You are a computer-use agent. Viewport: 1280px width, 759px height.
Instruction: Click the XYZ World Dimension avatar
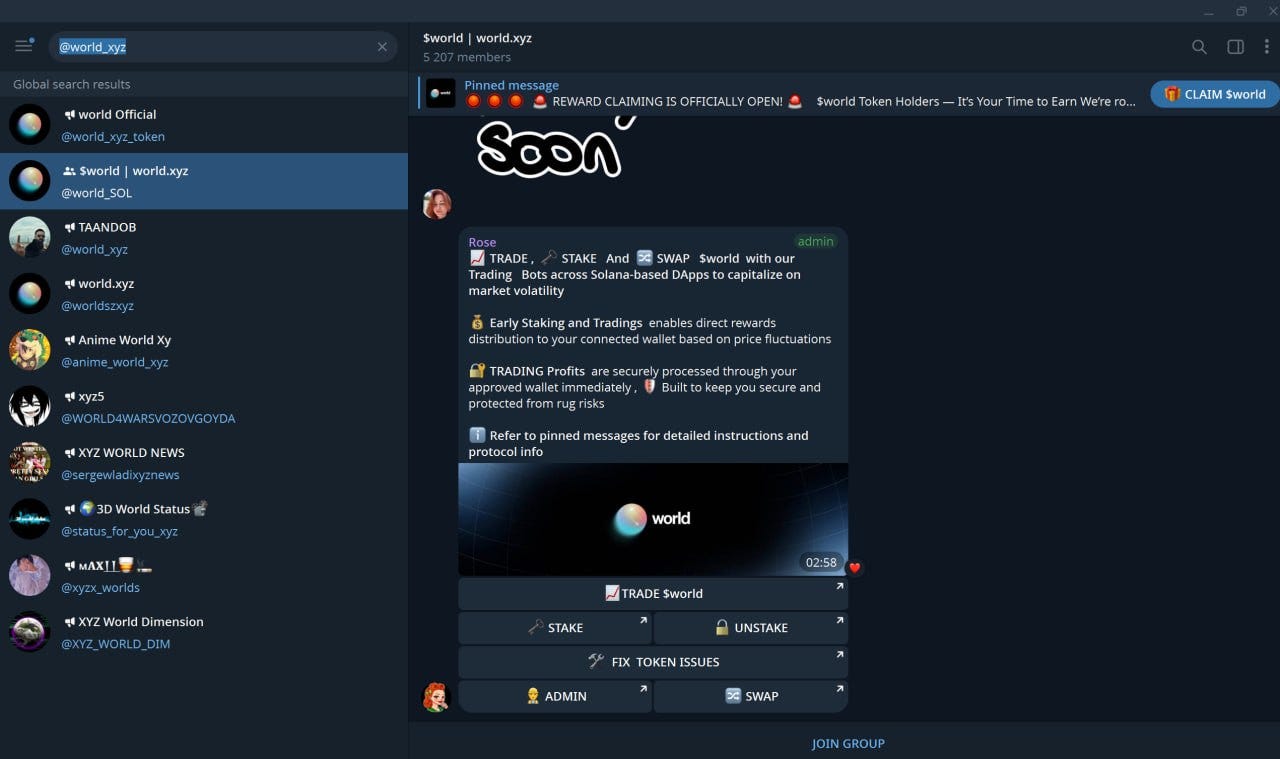[30, 632]
